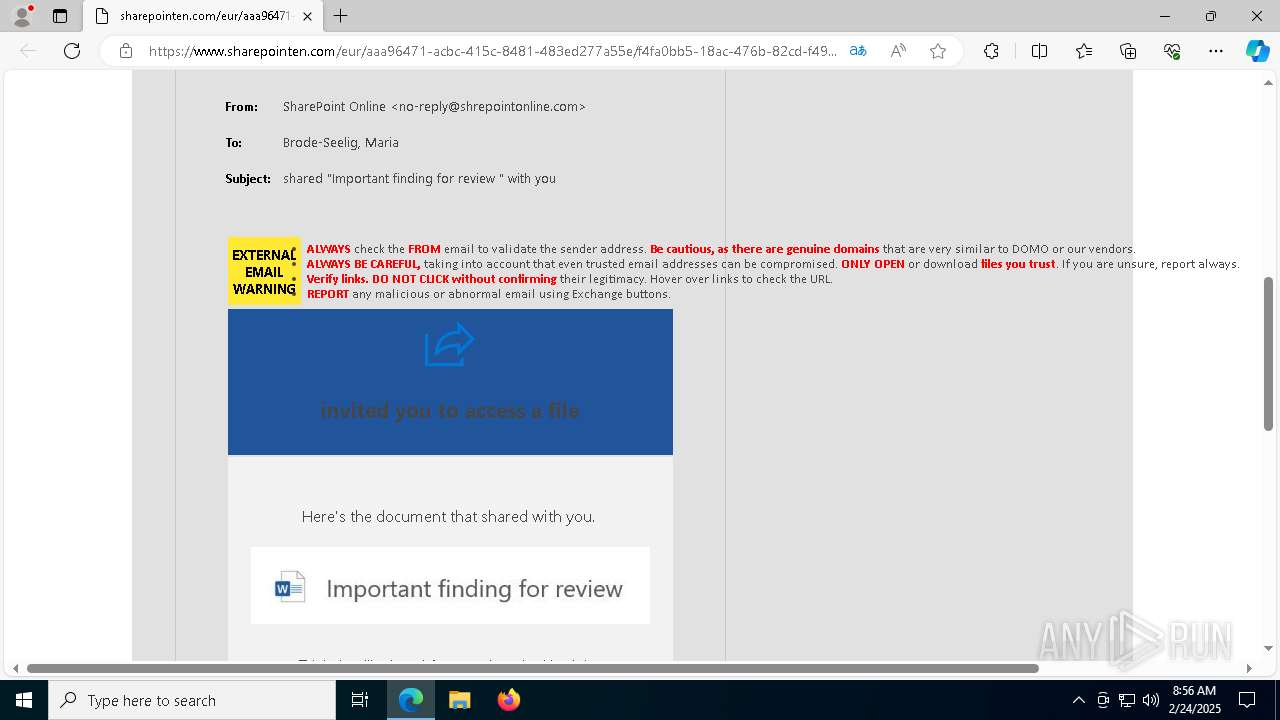The image size is (1280, 720).
Task: Open the Windows Start menu
Action: (x=24, y=700)
